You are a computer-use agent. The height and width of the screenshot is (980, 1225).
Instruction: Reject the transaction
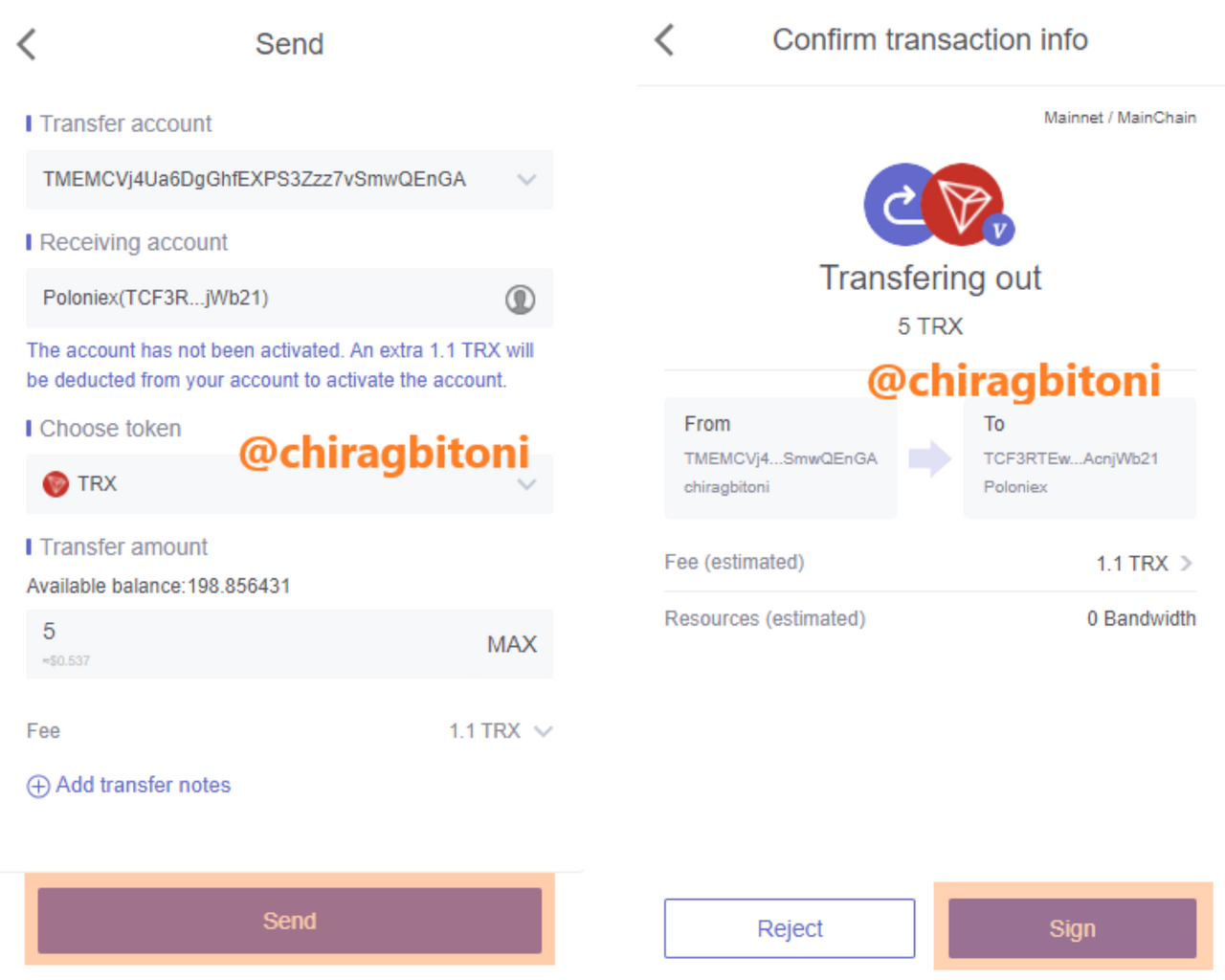(x=790, y=928)
